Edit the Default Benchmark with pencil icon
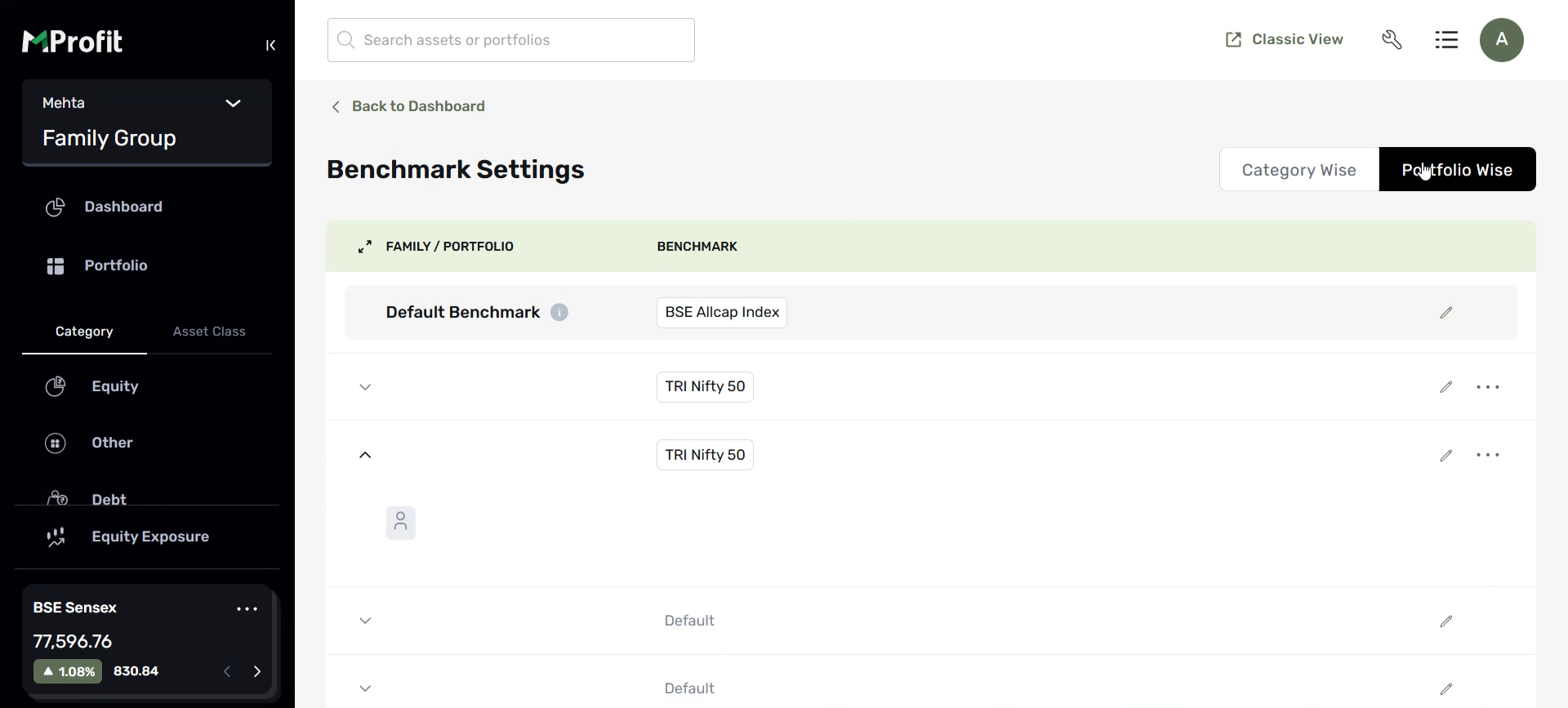 click(x=1446, y=313)
